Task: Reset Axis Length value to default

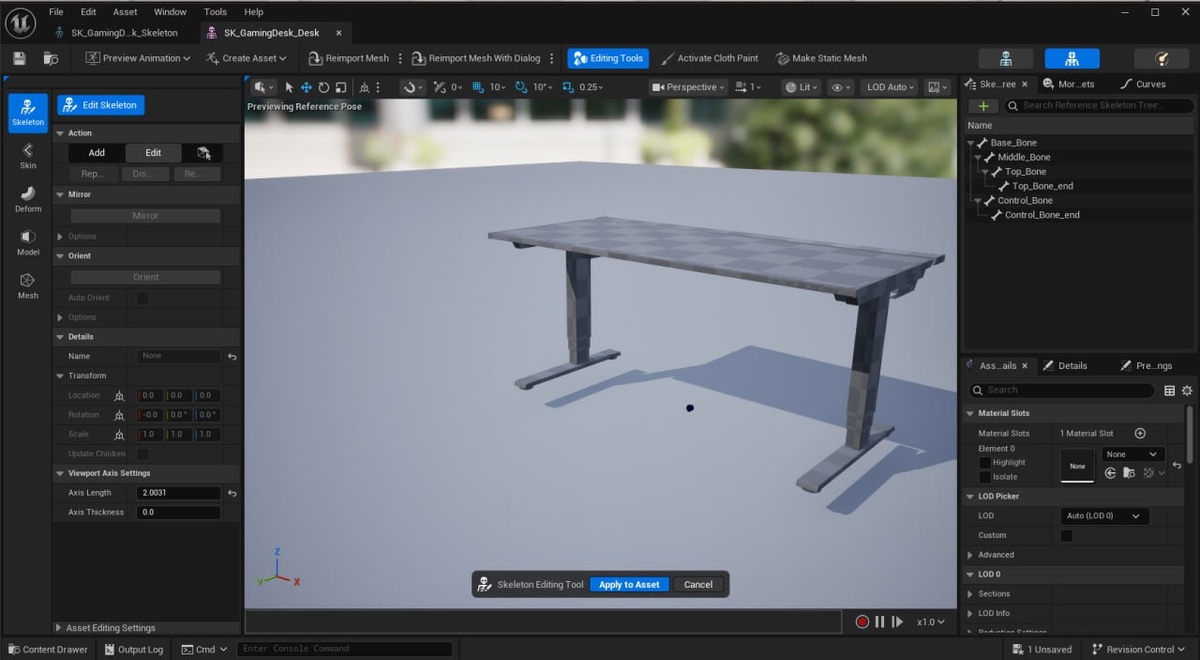Action: (x=232, y=493)
